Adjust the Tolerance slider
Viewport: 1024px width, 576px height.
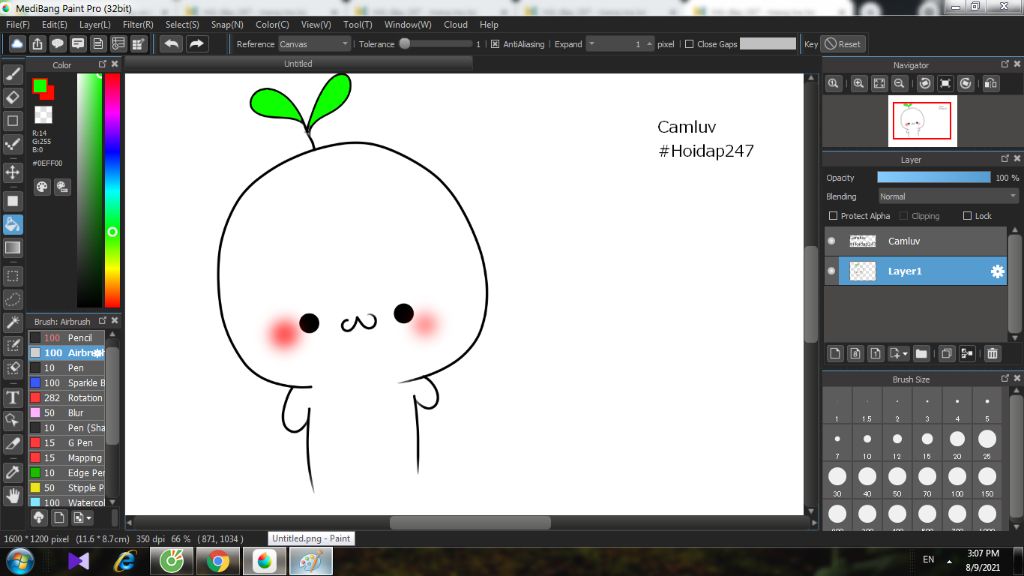pos(434,44)
